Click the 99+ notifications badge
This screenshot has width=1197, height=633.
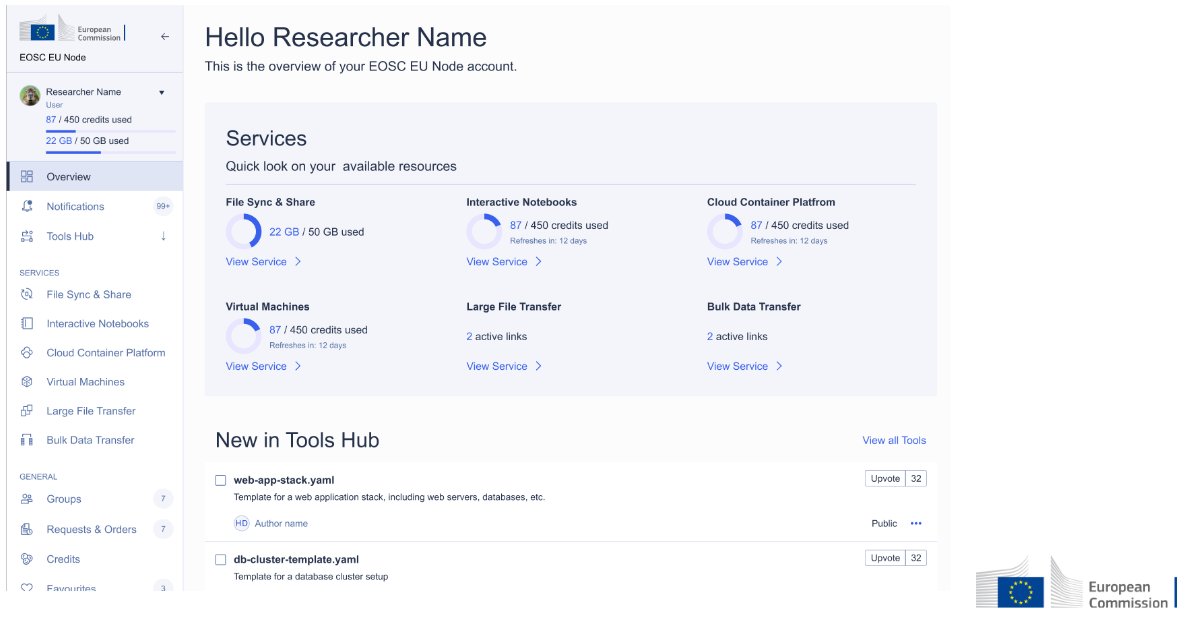click(163, 206)
